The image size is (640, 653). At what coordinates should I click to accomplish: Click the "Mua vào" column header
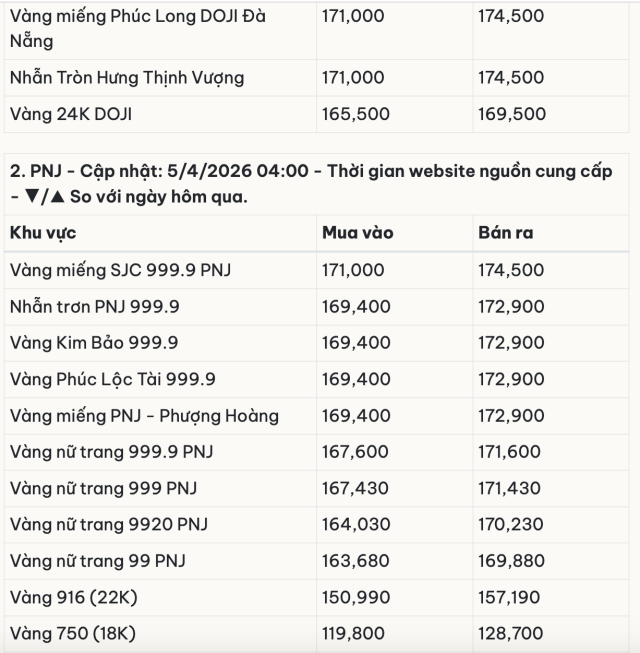tap(357, 233)
